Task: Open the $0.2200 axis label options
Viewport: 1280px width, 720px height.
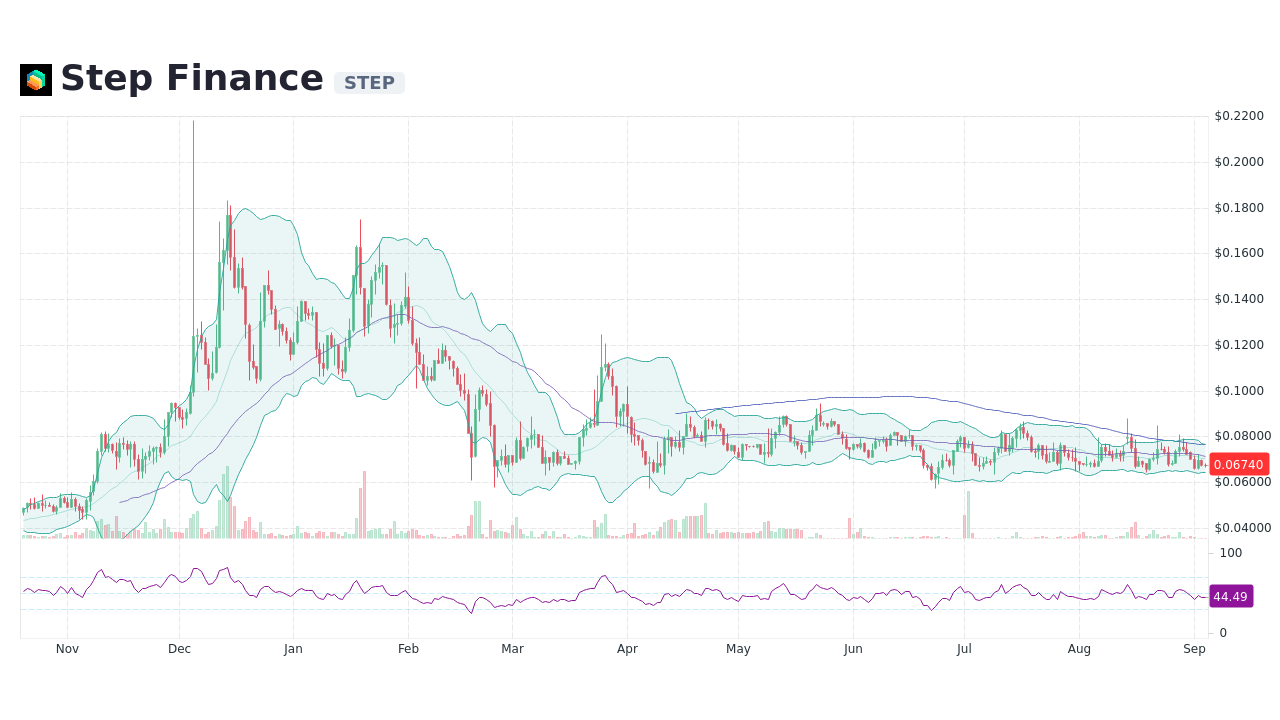Action: [1238, 115]
